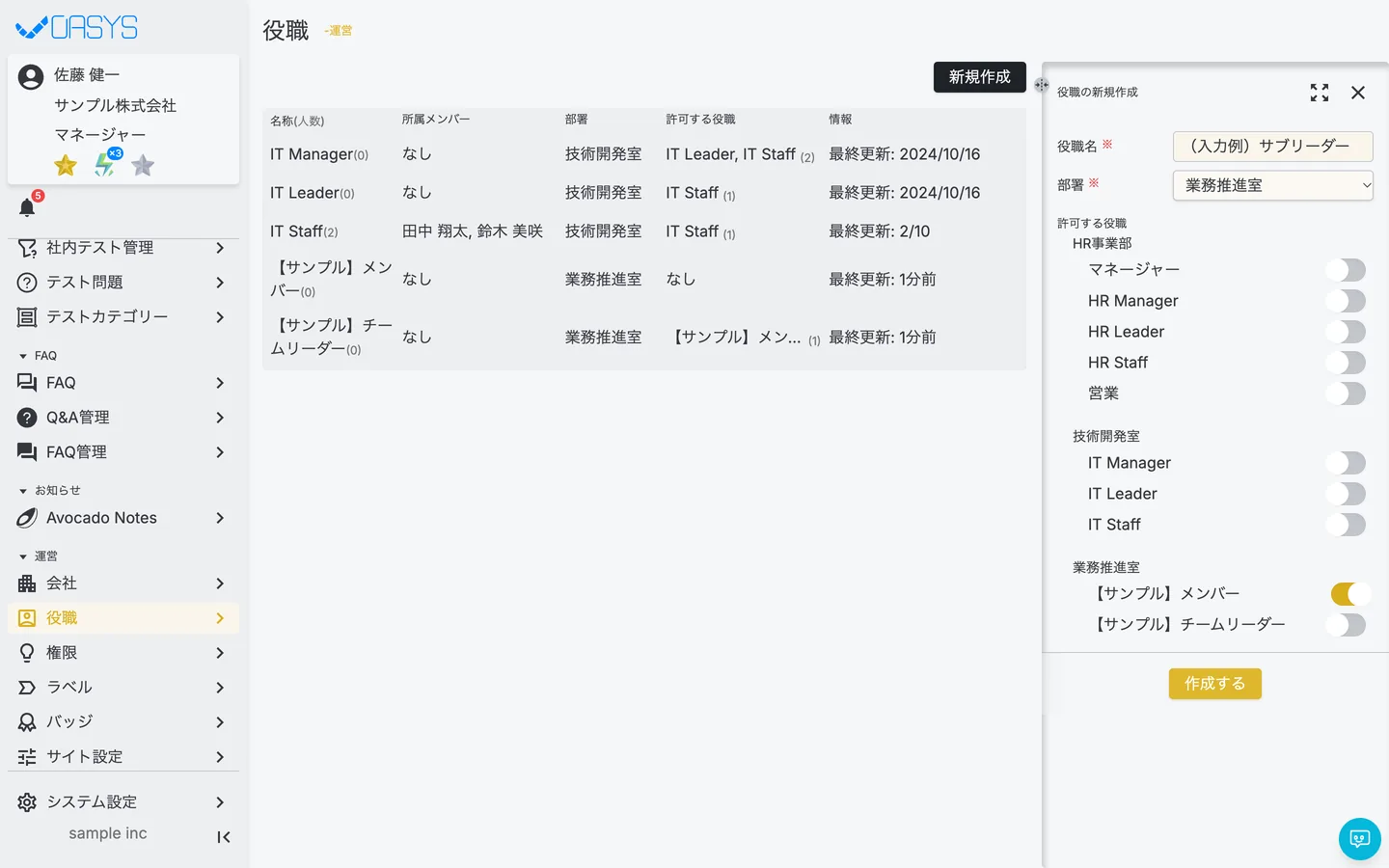Click the バッジ badge icon

click(27, 722)
